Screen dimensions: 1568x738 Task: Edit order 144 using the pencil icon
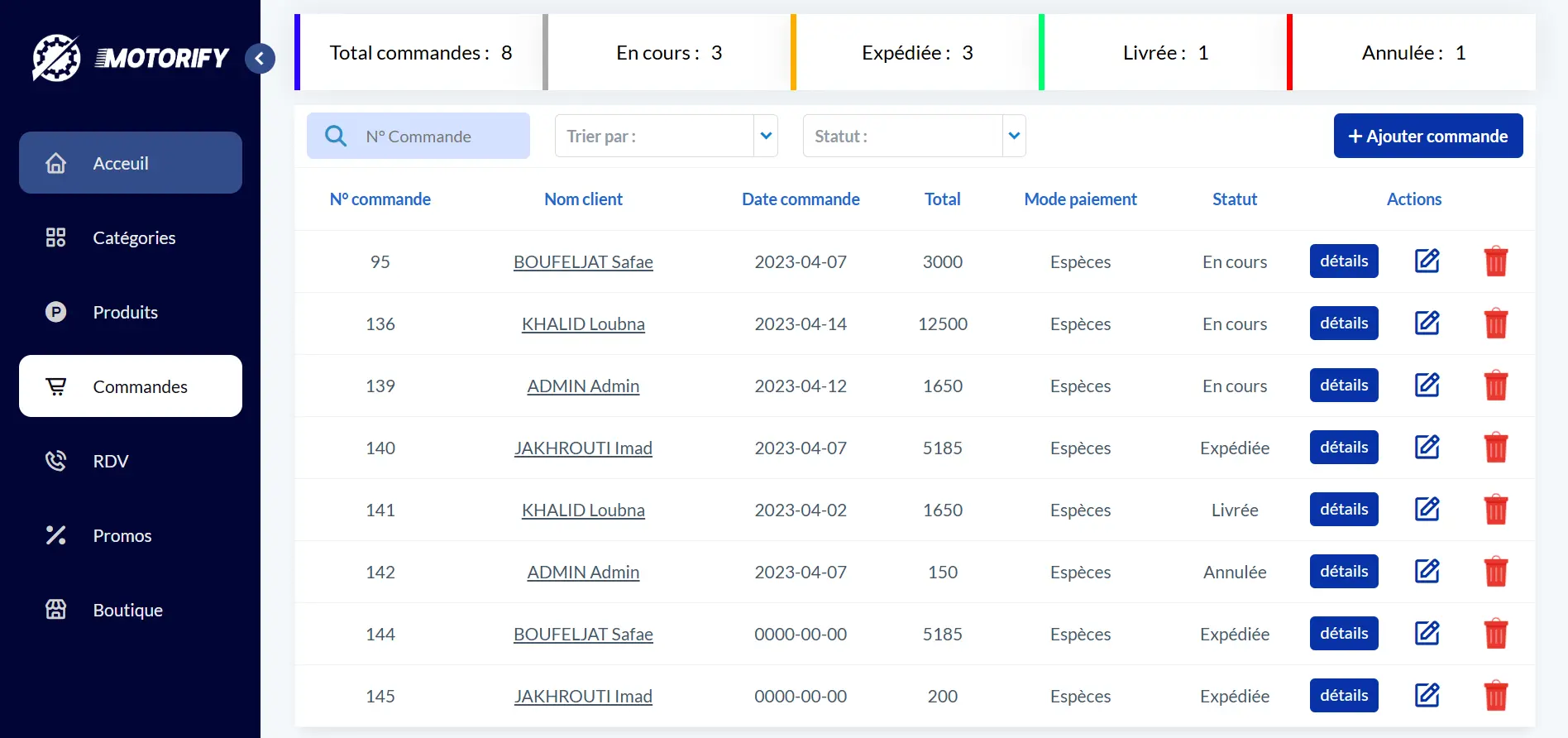(1427, 634)
